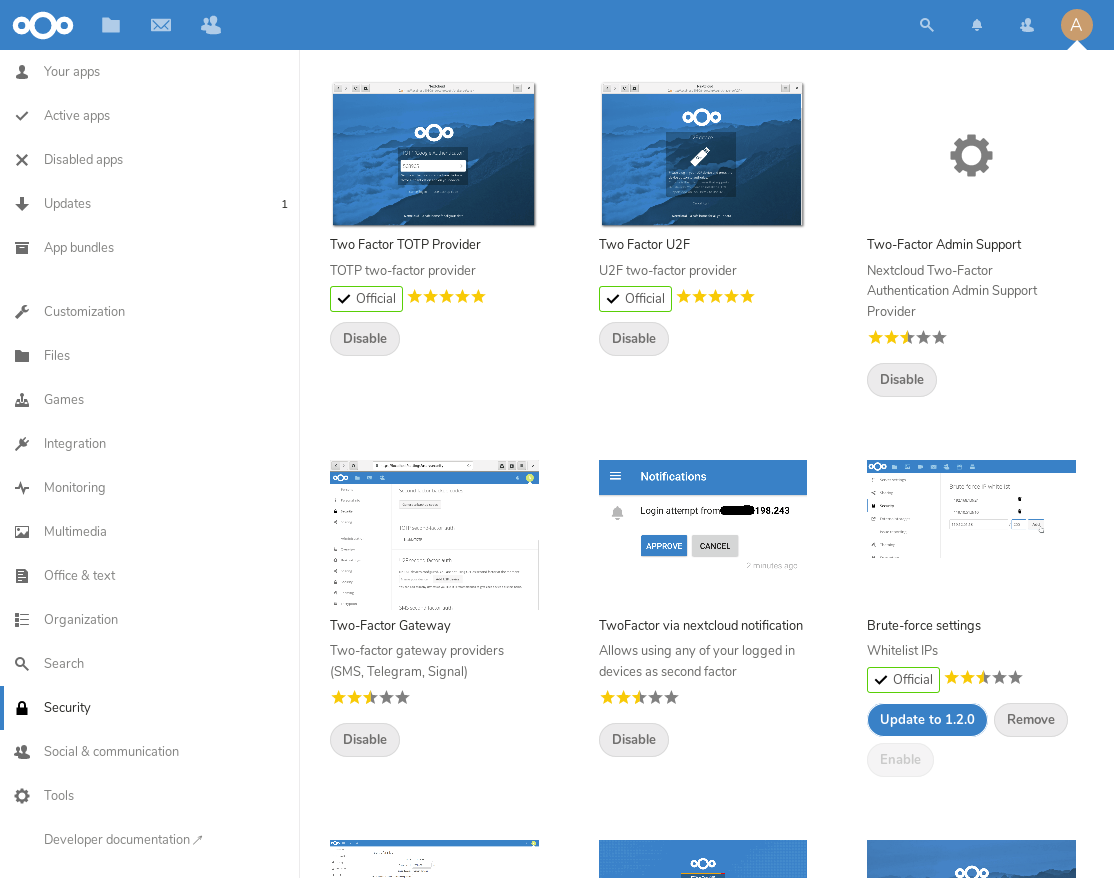1114x878 pixels.
Task: Open the Developer documentation link
Action: [116, 839]
